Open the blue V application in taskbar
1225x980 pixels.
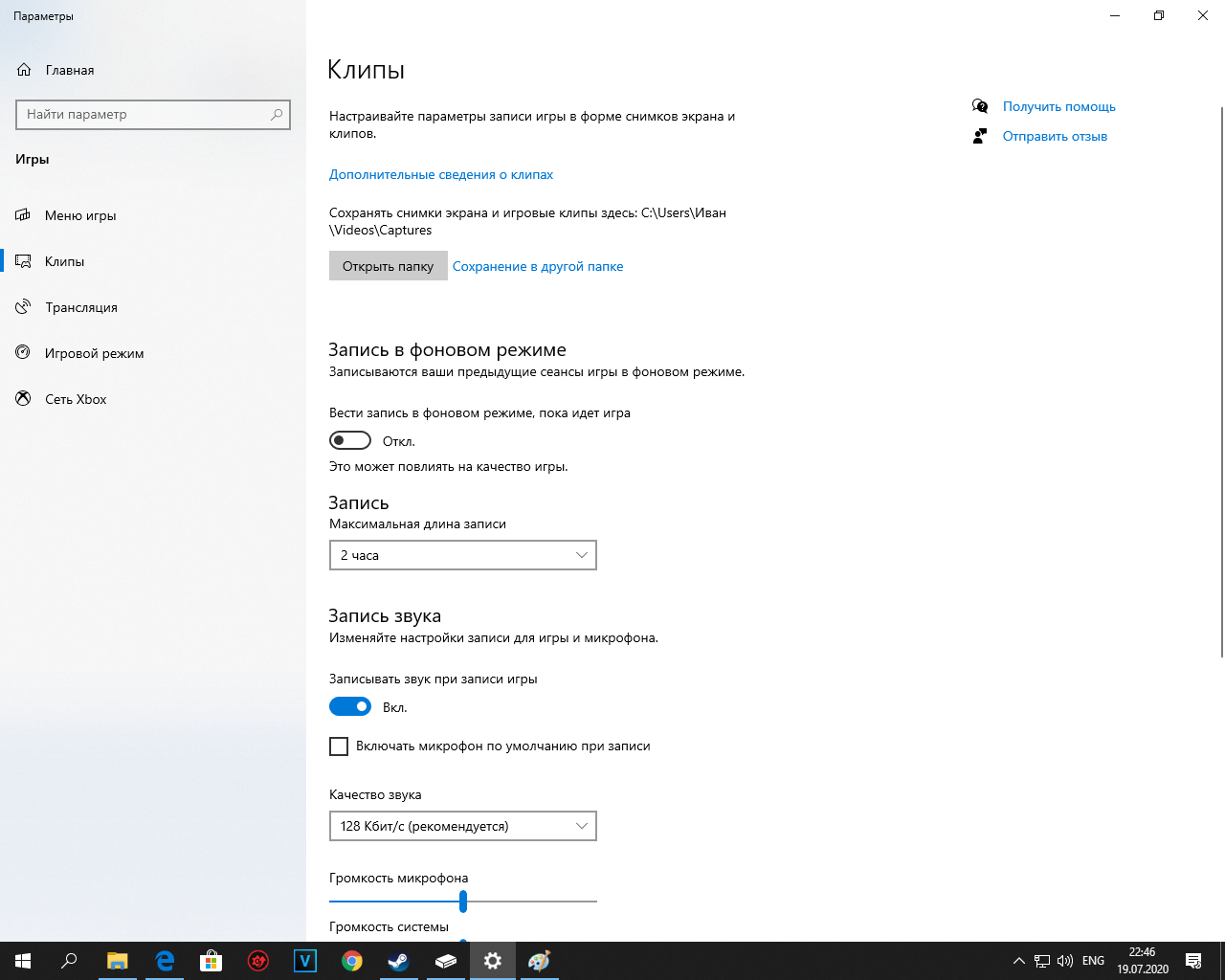click(x=304, y=961)
